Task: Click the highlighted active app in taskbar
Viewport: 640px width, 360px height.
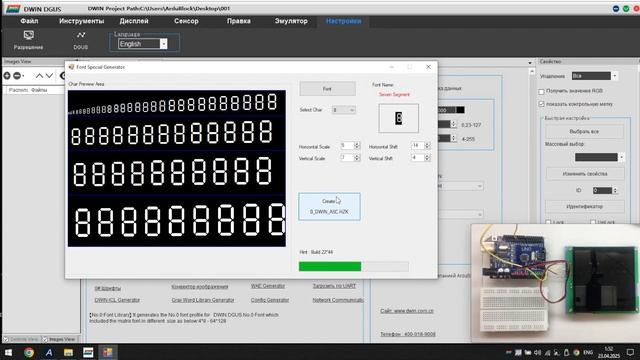Action: click(x=108, y=352)
